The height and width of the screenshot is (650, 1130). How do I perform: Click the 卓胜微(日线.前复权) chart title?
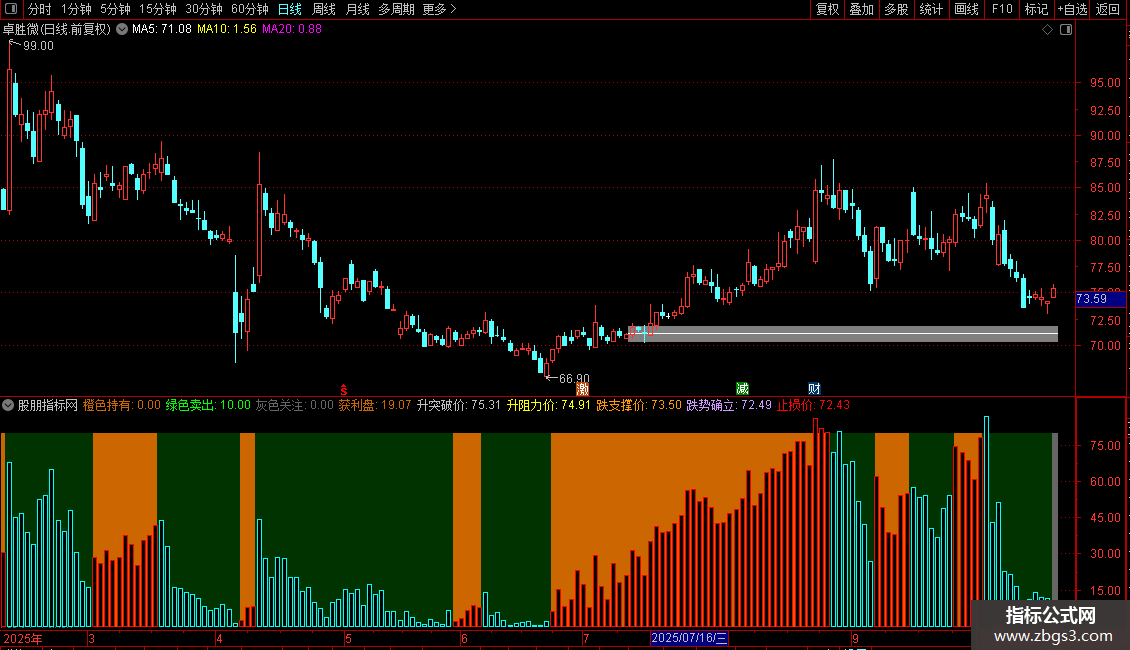[57, 29]
